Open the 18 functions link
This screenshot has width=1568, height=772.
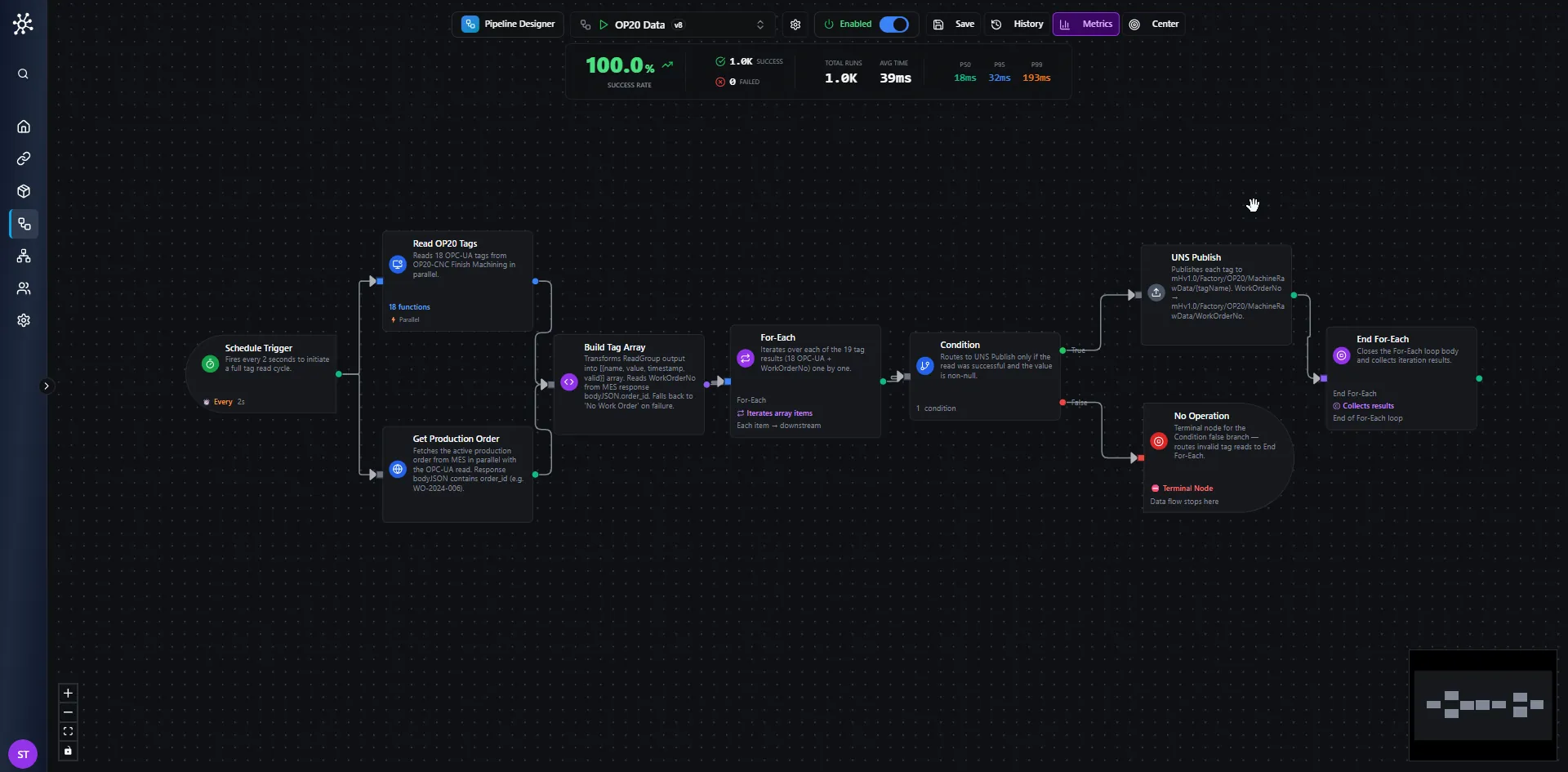coord(409,307)
